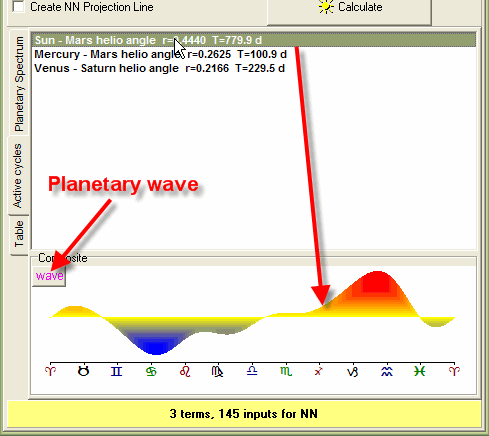Click the Taurus zodiac symbol on axis
This screenshot has width=489, height=436.
pyautogui.click(x=83, y=371)
